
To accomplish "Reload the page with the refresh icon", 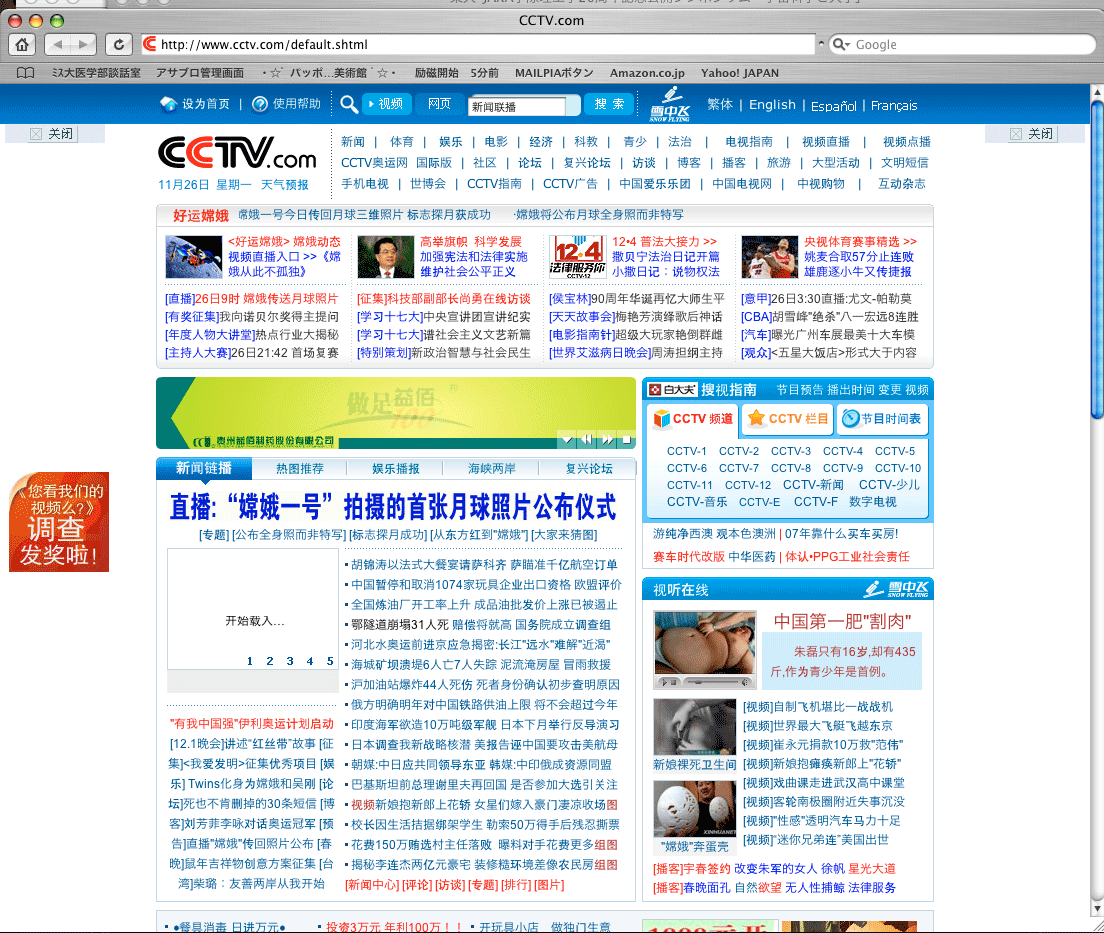I will click(118, 44).
